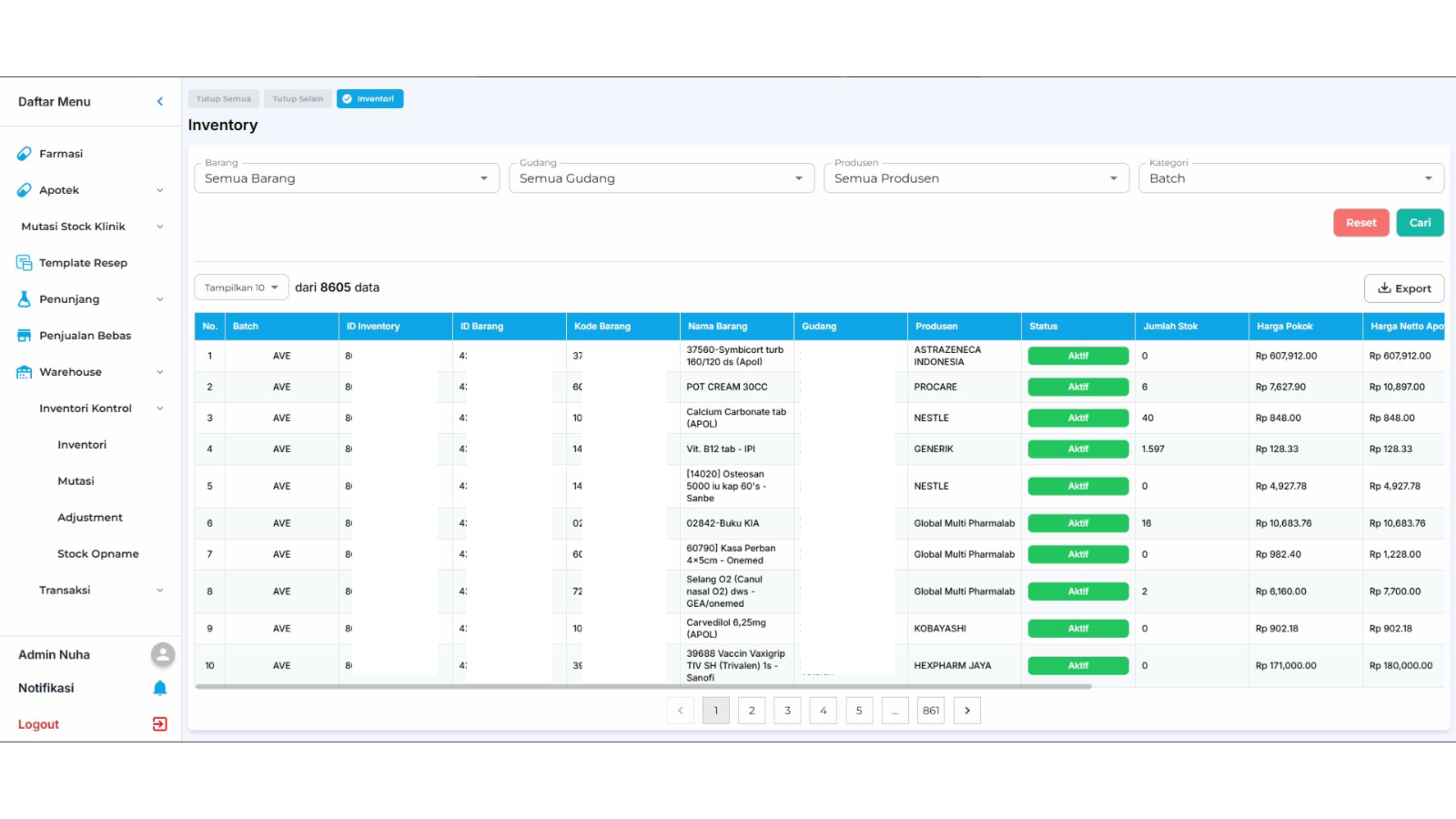Click the Aktif status for row 1
The height and width of the screenshot is (819, 1456).
click(x=1078, y=356)
